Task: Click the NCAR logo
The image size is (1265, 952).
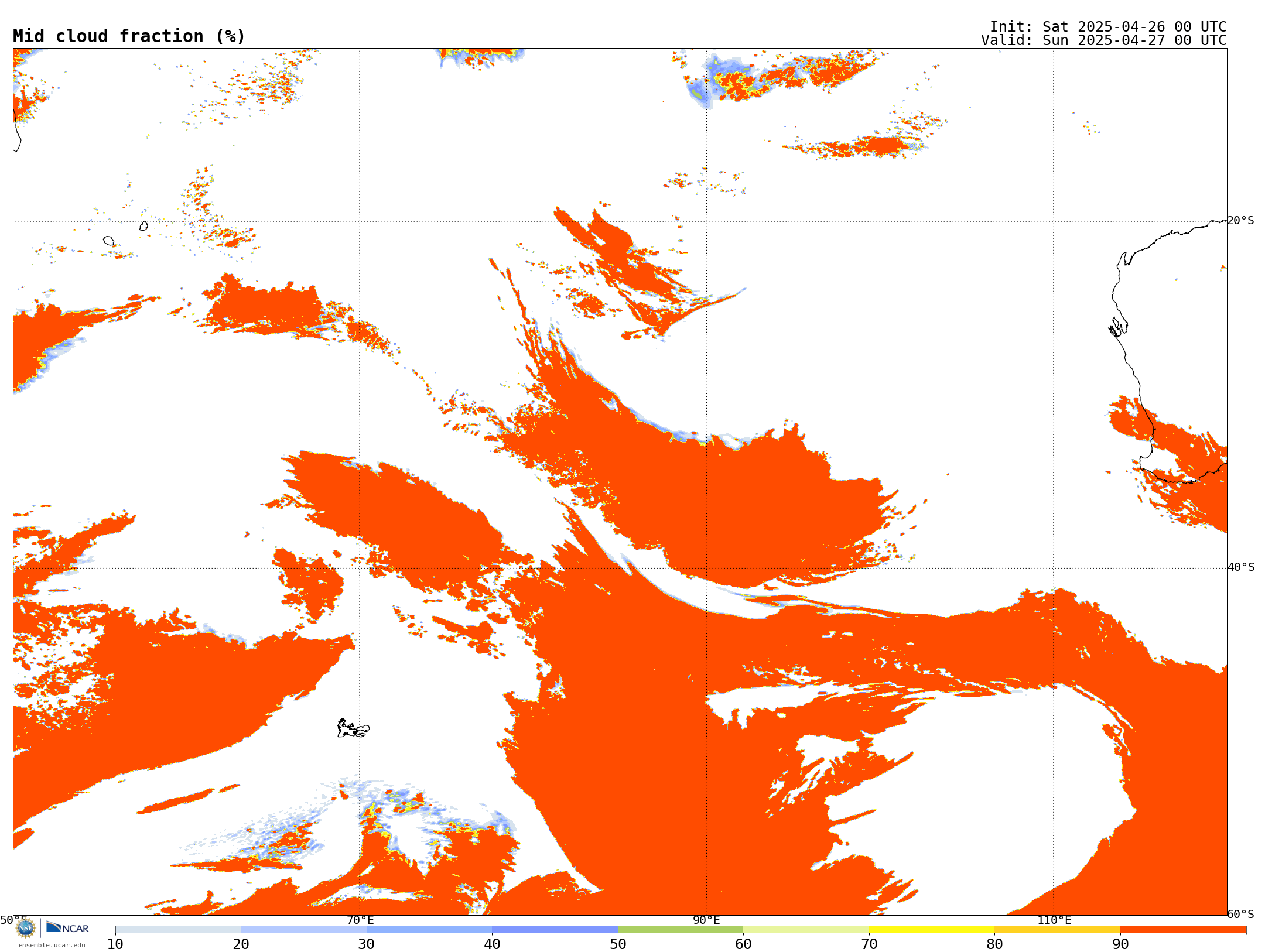Action: 67,927
